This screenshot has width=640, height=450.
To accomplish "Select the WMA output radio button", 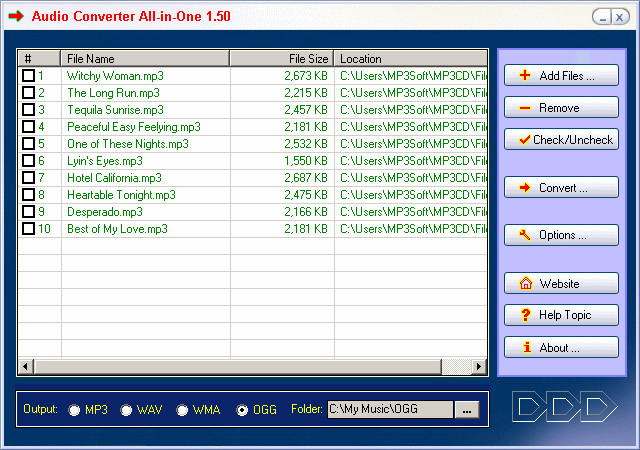I will 183,410.
